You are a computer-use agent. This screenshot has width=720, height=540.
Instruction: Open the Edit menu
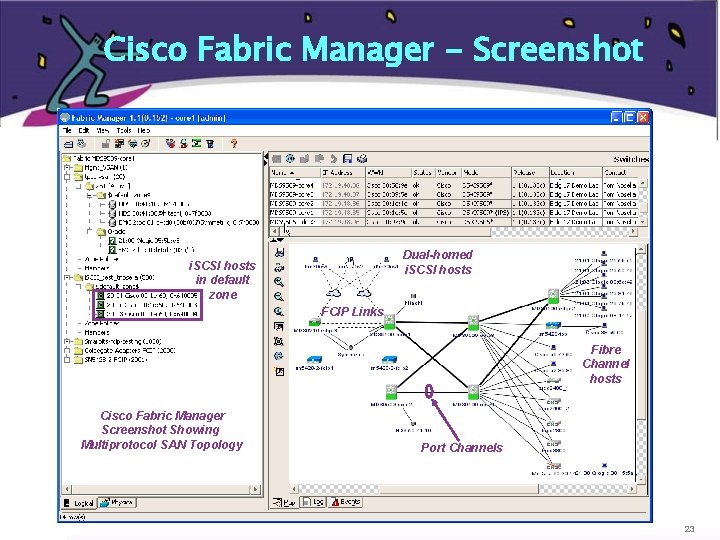coord(84,130)
